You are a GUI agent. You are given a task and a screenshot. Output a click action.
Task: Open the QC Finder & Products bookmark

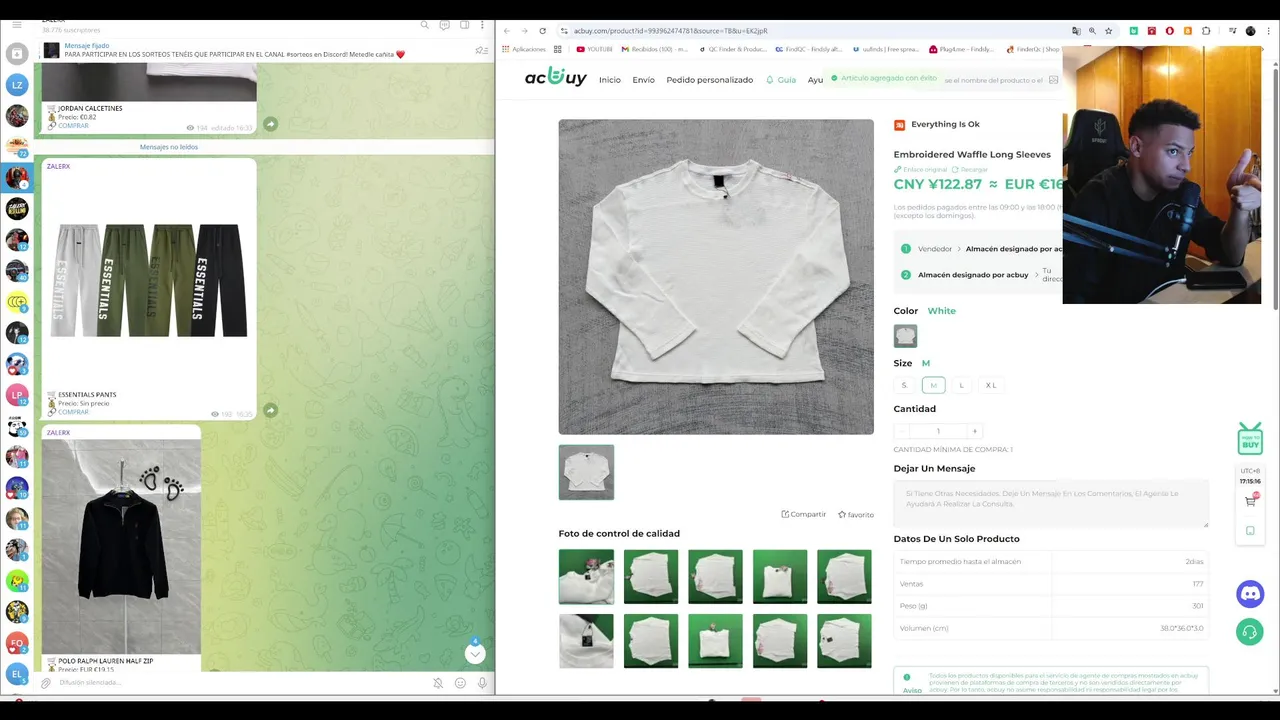tap(732, 49)
